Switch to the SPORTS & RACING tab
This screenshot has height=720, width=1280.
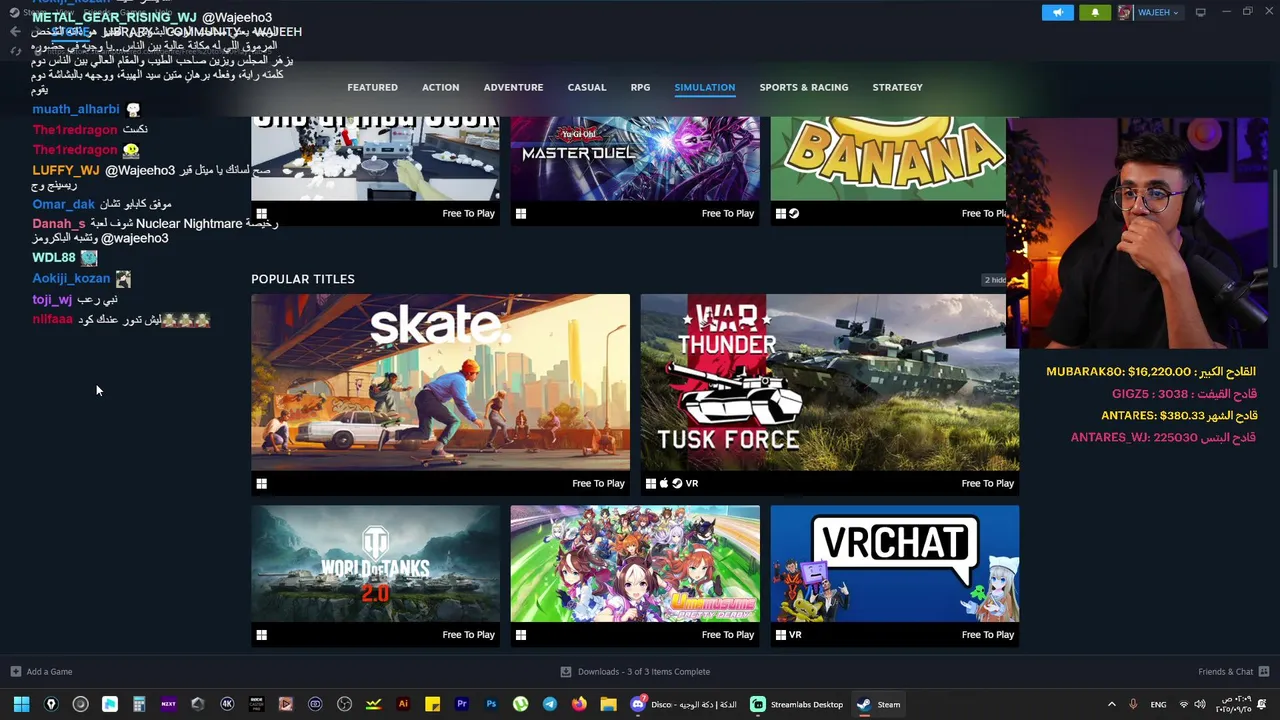coord(803,87)
